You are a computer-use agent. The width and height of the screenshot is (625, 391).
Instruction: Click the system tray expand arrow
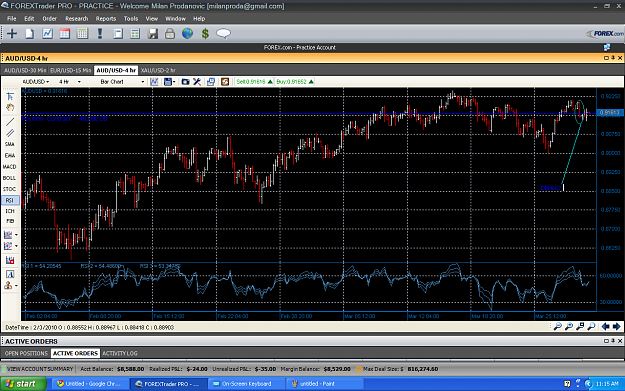588,384
